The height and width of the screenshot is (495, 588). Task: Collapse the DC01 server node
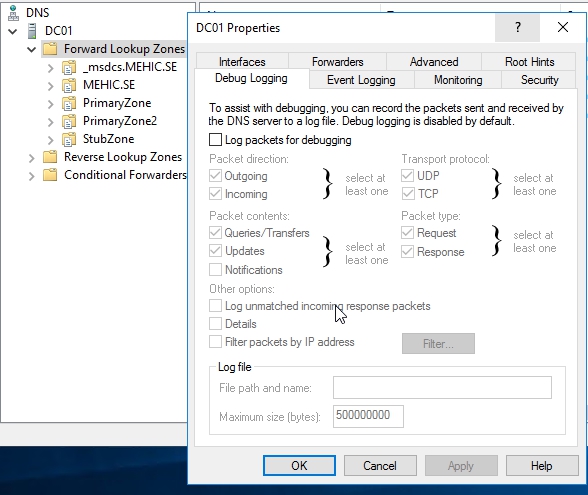(13, 31)
